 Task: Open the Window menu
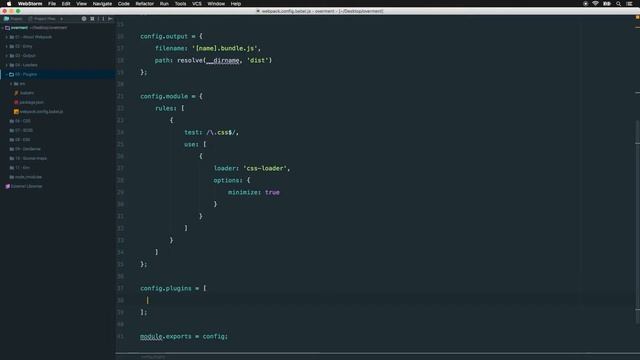216,4
